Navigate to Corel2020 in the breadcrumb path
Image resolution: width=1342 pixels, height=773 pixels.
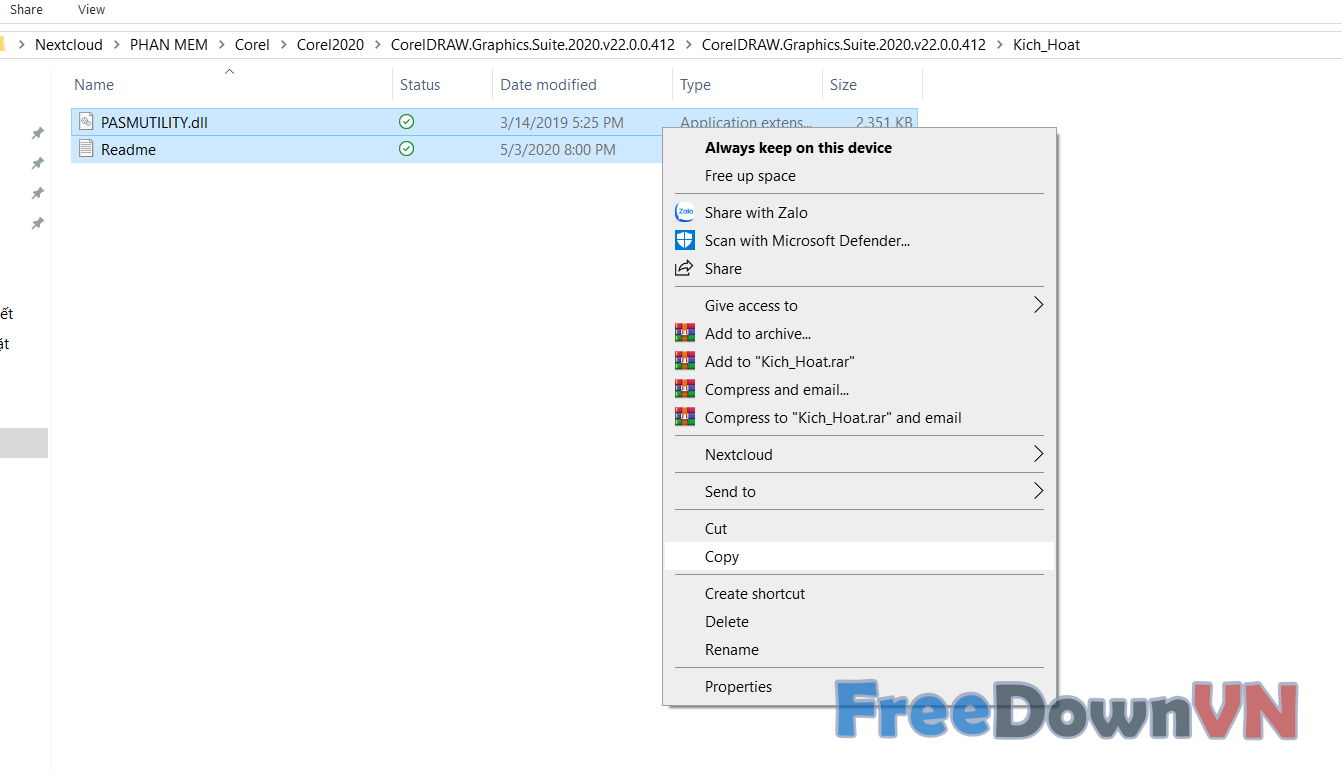pos(330,45)
